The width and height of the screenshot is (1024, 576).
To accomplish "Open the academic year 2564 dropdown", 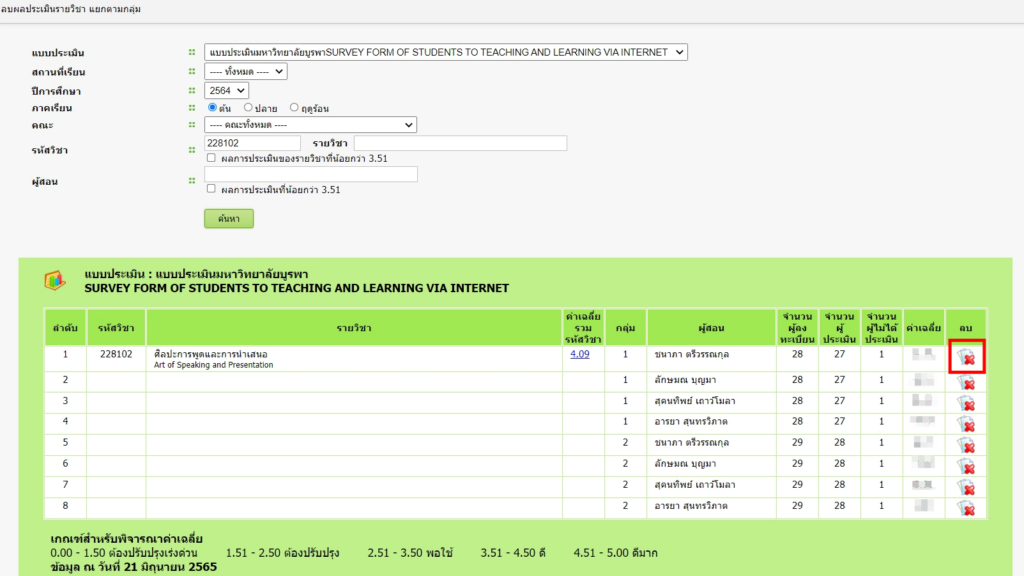I will (x=225, y=90).
